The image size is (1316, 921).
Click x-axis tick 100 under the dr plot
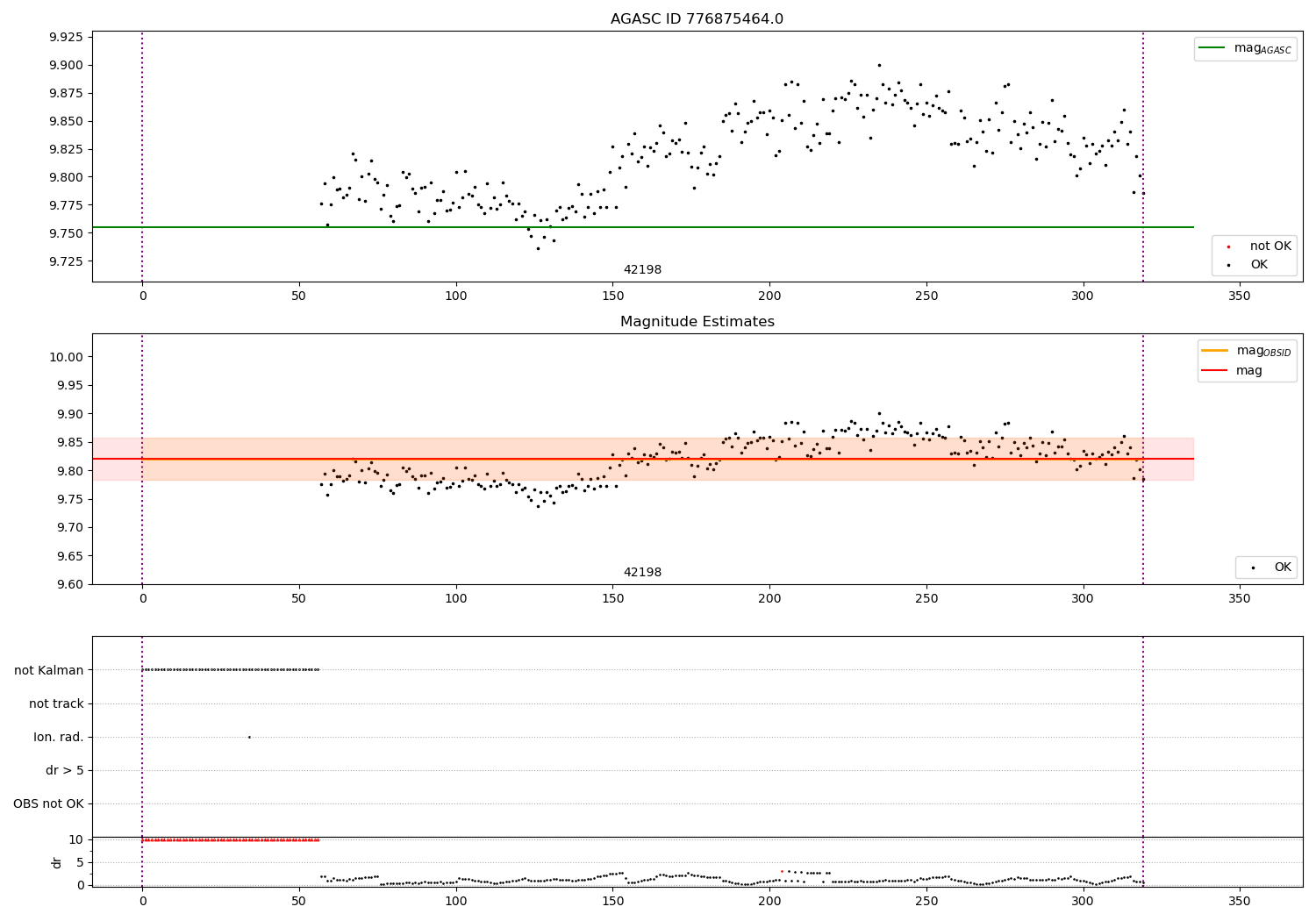pos(456,901)
